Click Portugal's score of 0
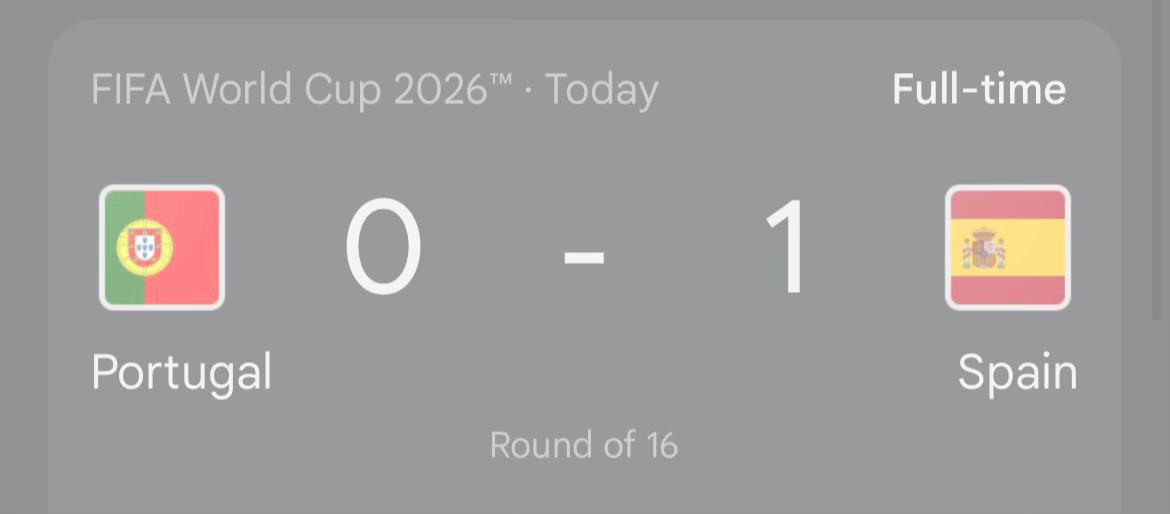The height and width of the screenshot is (514, 1170). click(383, 248)
